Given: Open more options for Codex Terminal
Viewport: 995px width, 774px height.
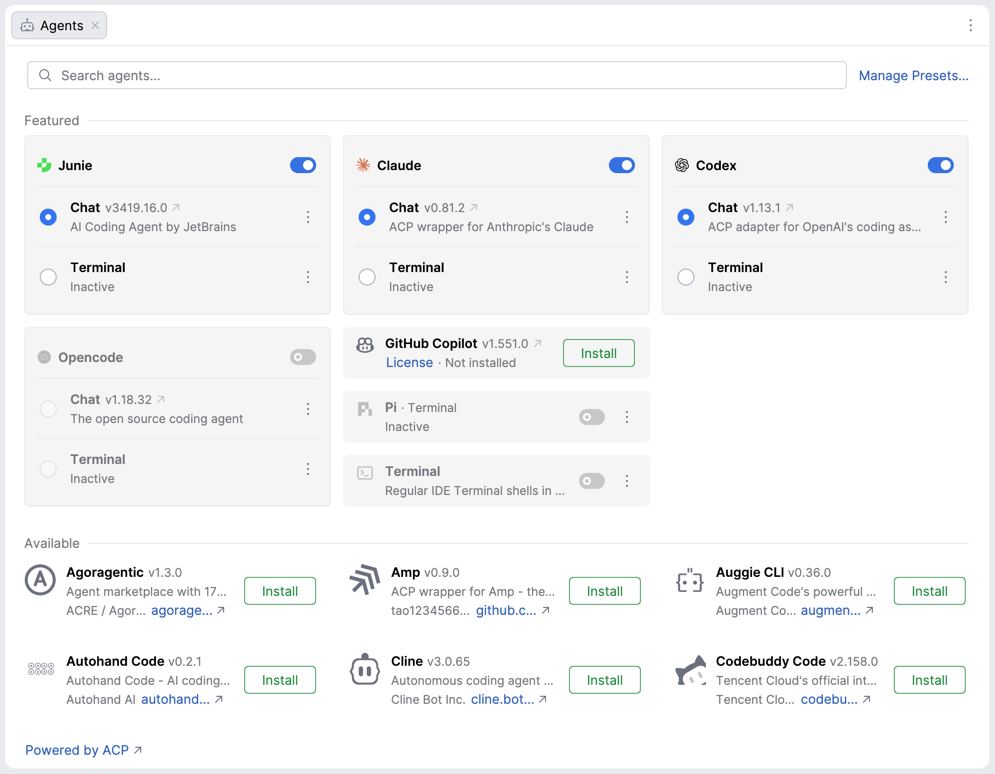Looking at the screenshot, I should pos(946,277).
